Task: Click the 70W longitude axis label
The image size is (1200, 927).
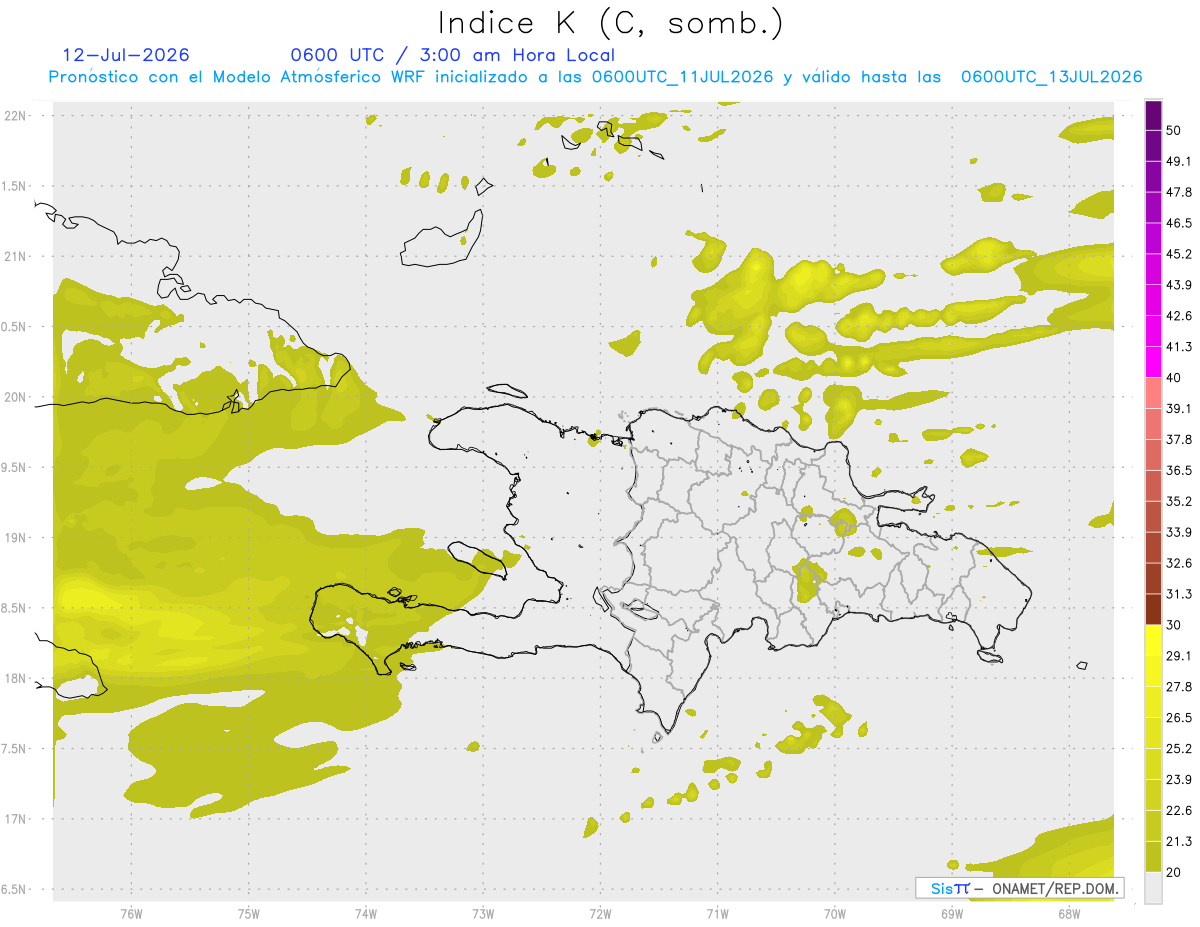Action: [x=834, y=913]
